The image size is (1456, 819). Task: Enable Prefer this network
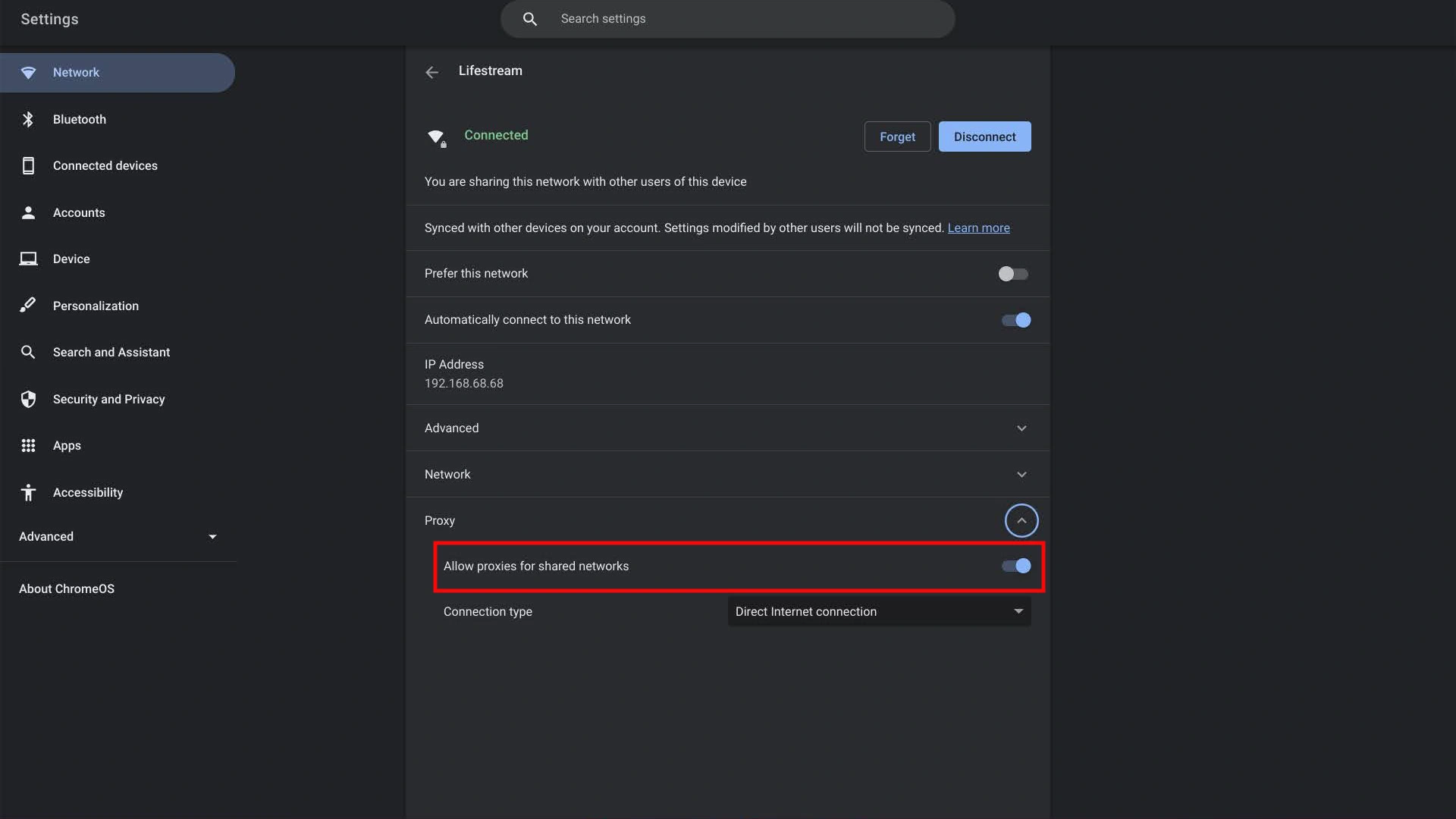point(1013,274)
